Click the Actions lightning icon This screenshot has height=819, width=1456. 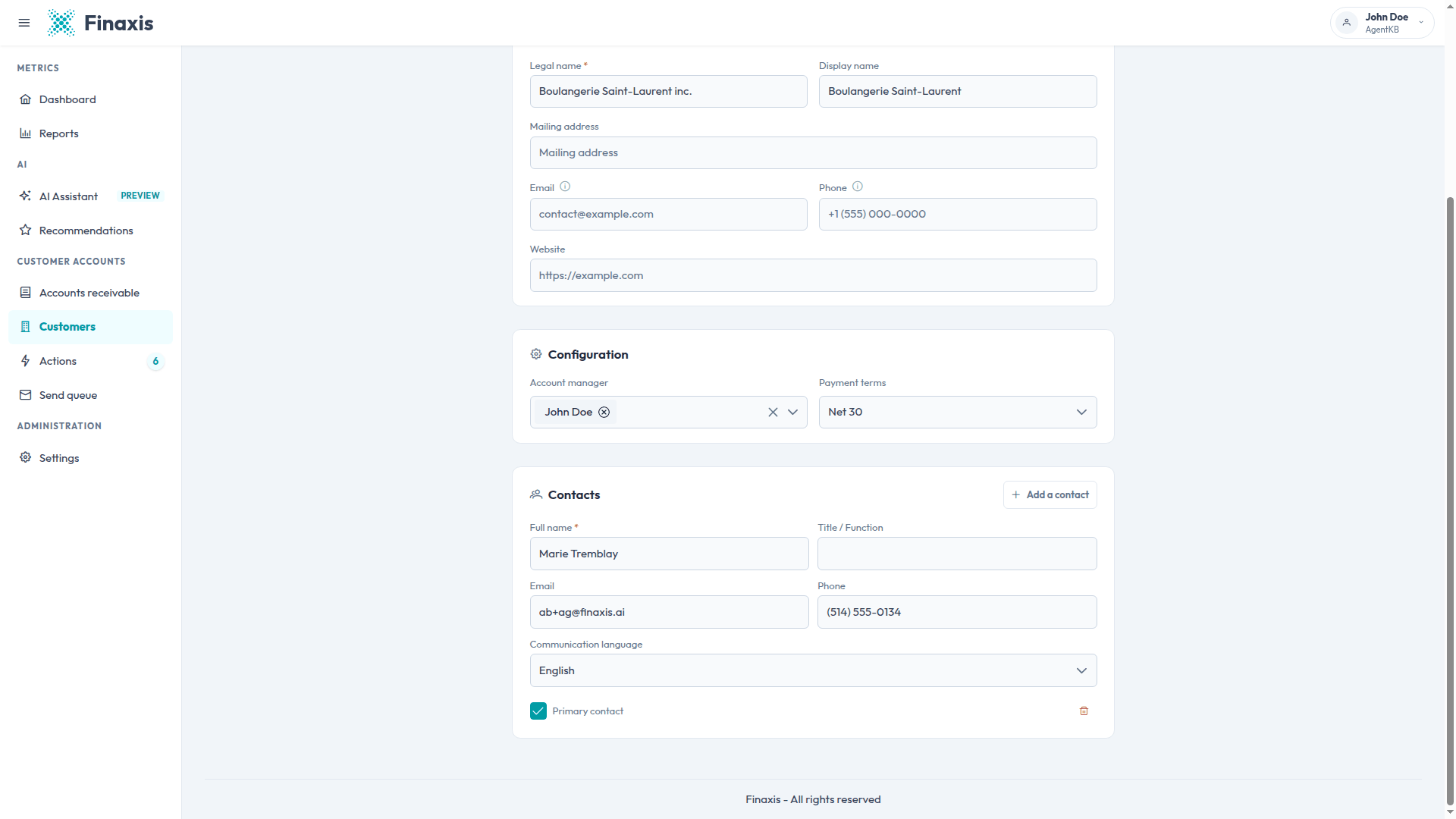click(x=26, y=361)
